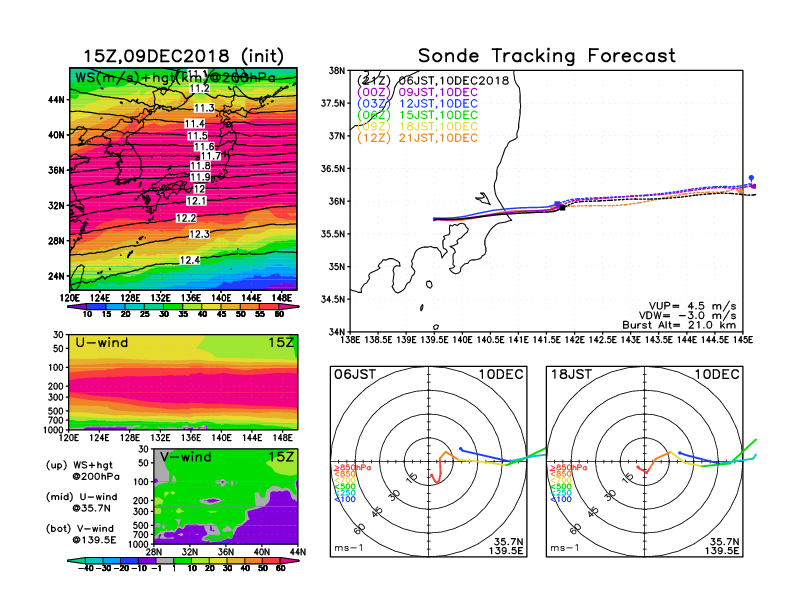Click the "Burst Alt= 21.0 km" value
This screenshot has width=792, height=612.
(679, 325)
